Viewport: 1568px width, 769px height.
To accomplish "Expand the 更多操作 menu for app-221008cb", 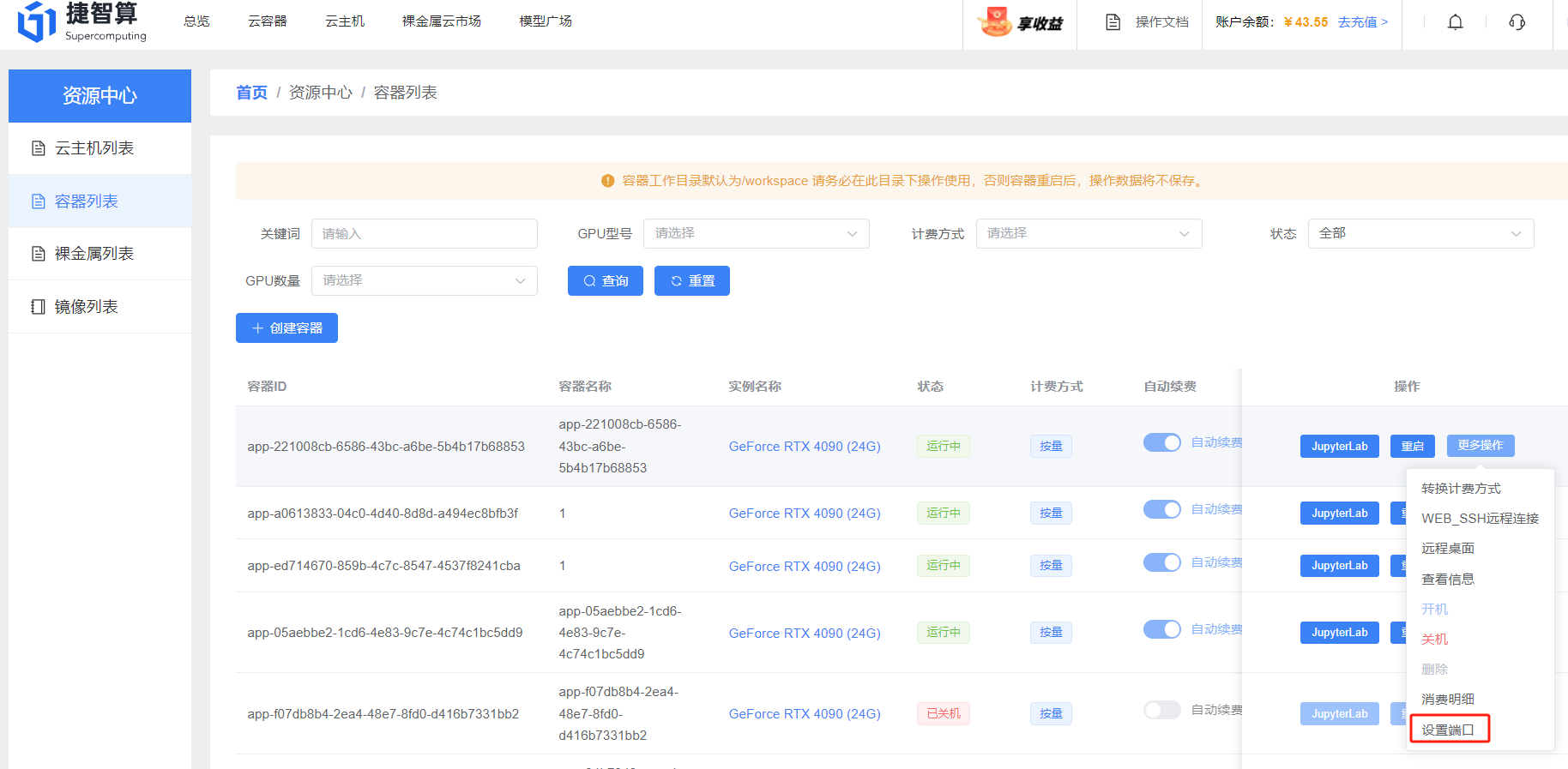I will click(x=1481, y=446).
